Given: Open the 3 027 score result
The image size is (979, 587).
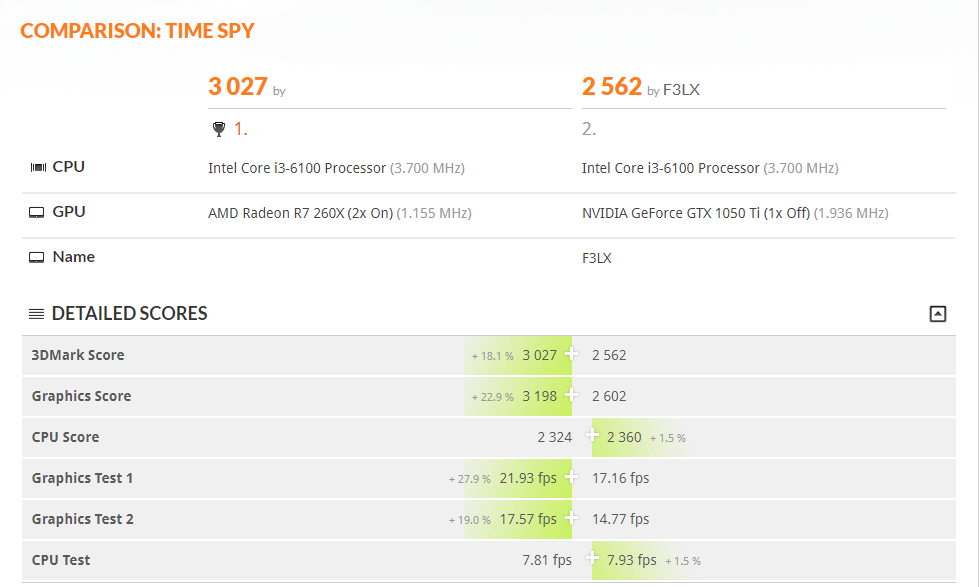Looking at the screenshot, I should [238, 86].
